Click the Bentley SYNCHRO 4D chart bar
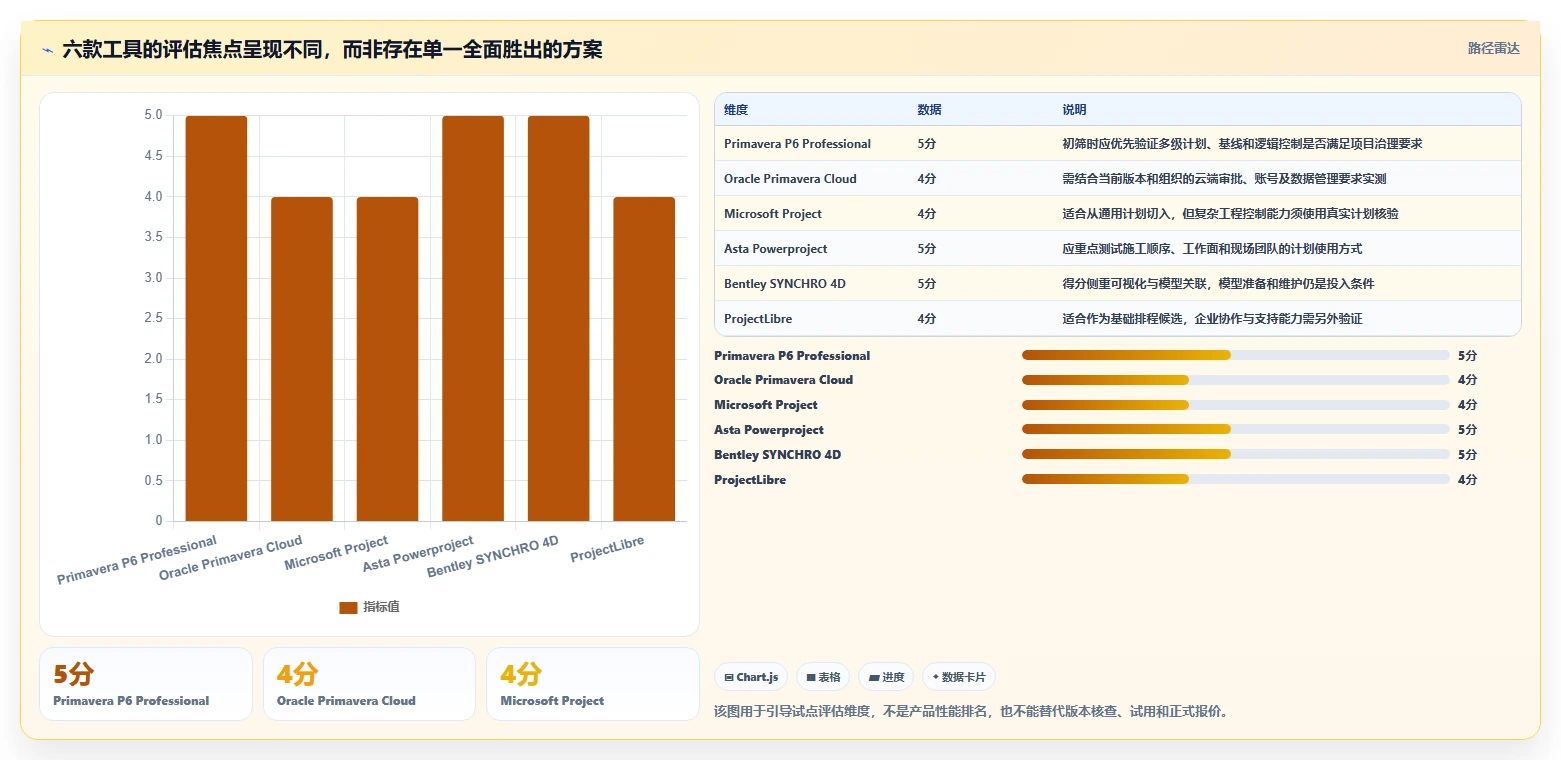Viewport: 1561px width, 760px height. 559,318
